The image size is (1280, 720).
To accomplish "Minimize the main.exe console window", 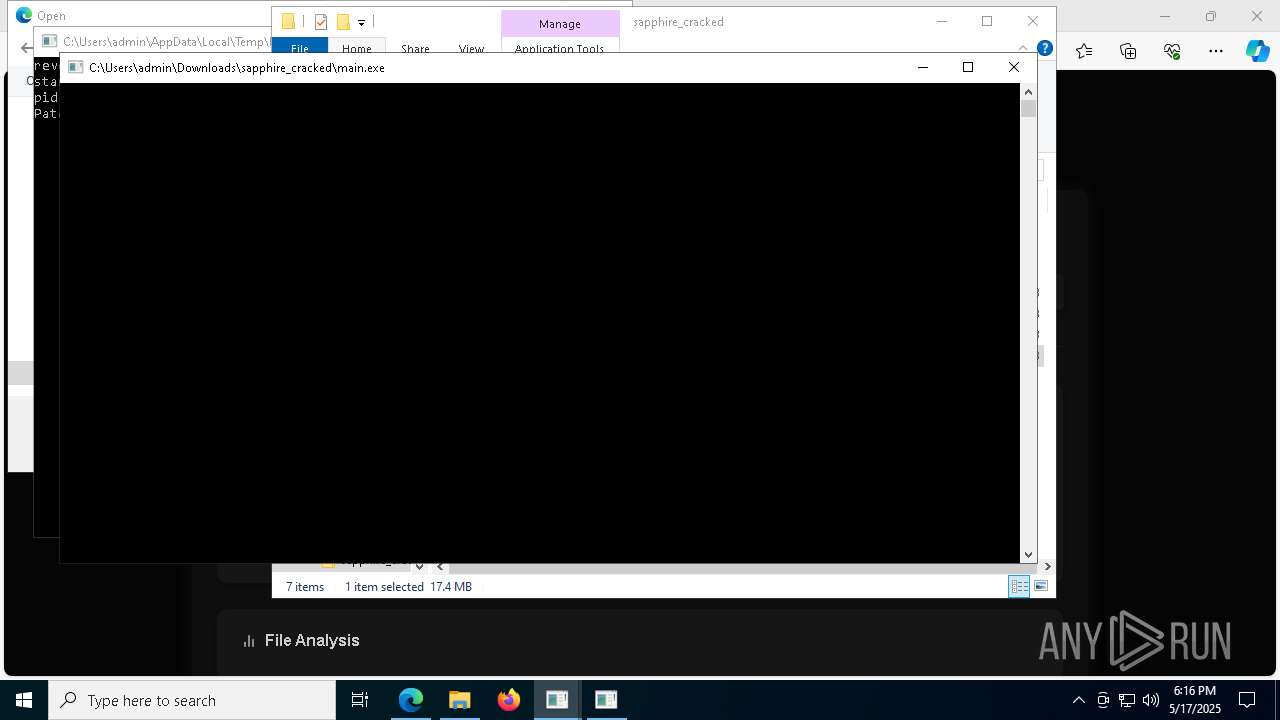I will 922,67.
